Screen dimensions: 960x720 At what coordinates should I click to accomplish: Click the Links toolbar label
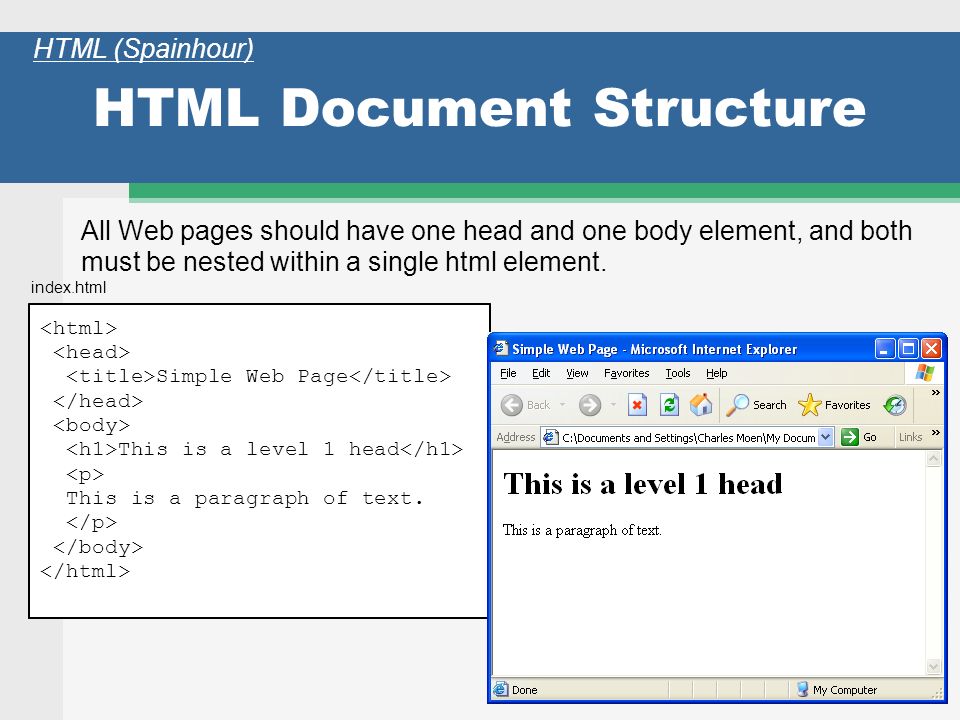(x=910, y=437)
